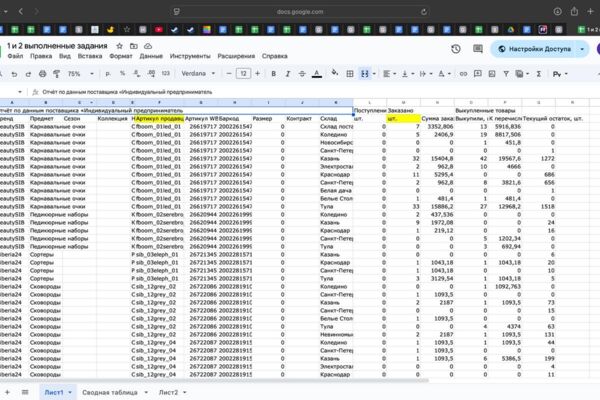The width and height of the screenshot is (600, 400).
Task: Click the browser reload icon
Action: pos(424,12)
